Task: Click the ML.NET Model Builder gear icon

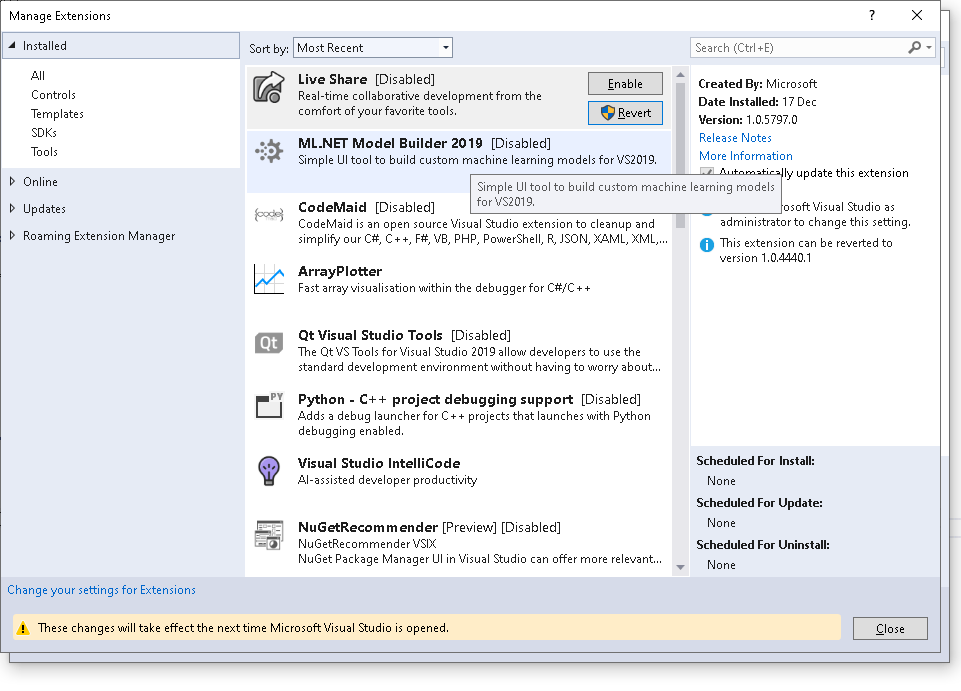Action: click(269, 151)
